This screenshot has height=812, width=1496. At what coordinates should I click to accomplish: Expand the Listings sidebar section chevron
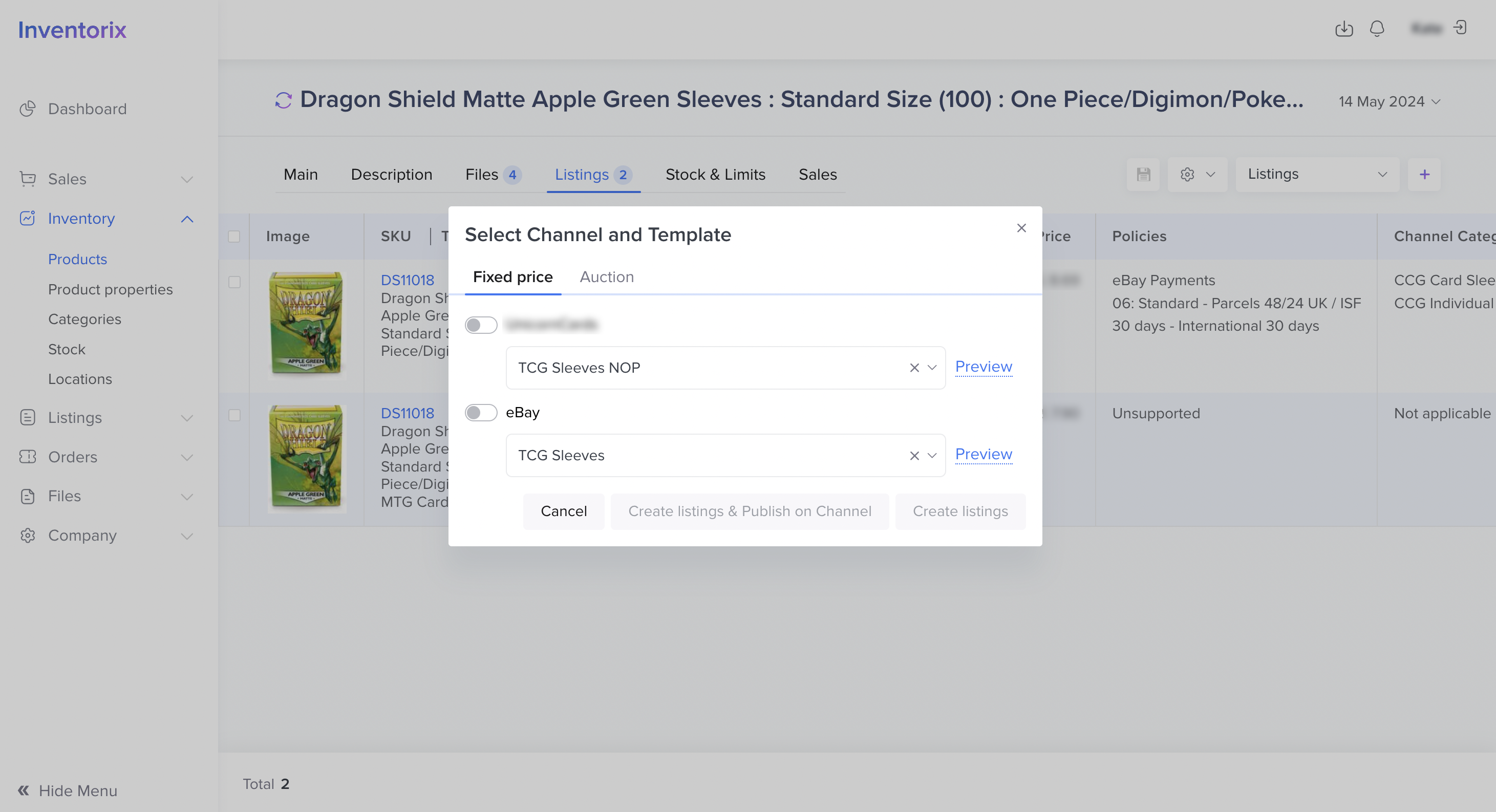[187, 418]
